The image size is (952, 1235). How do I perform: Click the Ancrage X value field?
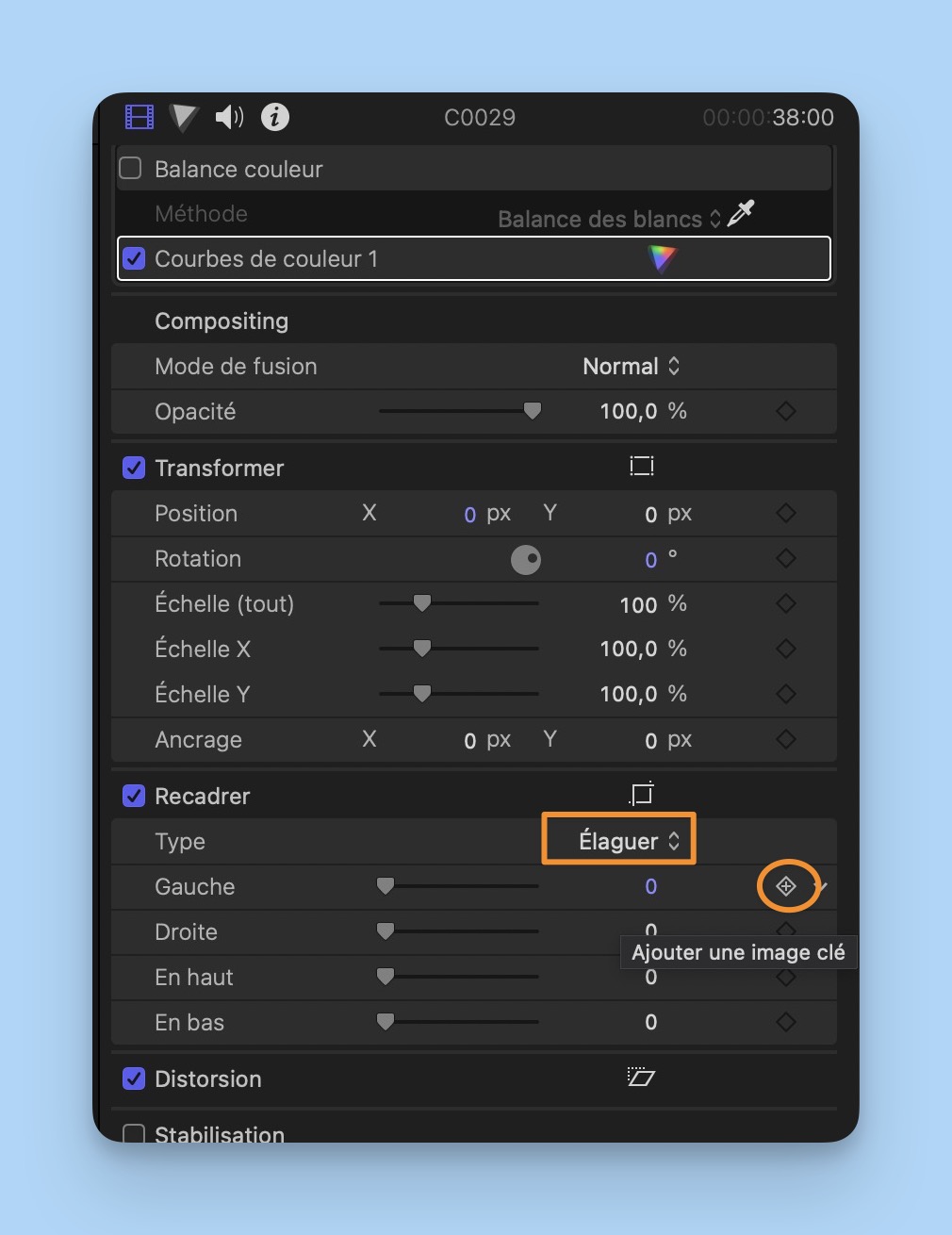(469, 740)
